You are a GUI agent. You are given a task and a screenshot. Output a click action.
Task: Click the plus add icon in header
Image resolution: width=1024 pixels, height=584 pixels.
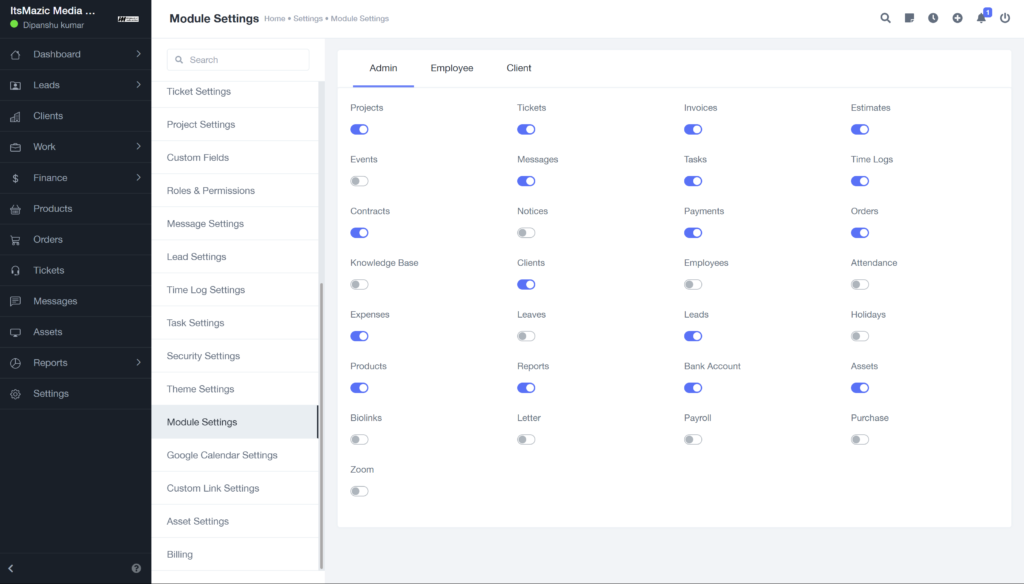point(957,18)
